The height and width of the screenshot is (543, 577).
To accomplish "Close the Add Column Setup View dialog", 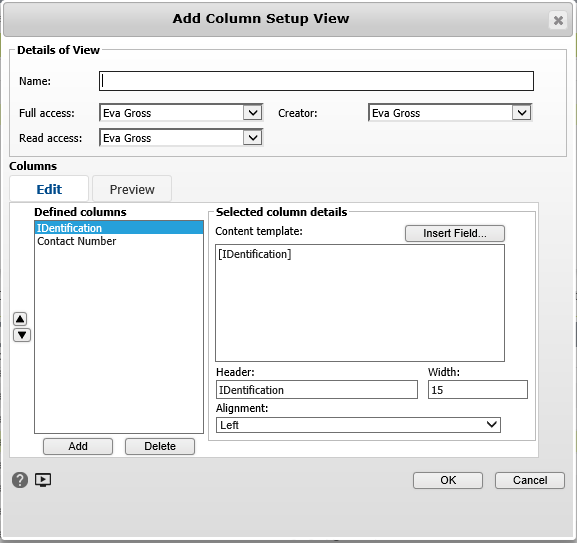I will pyautogui.click(x=558, y=20).
